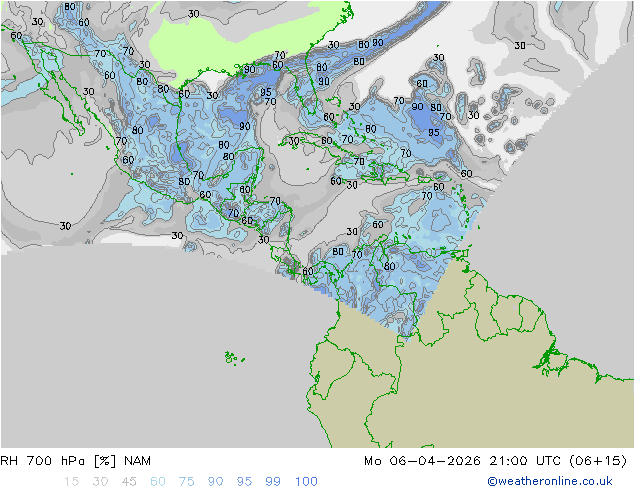Screen dimensions: 634x490
Task: Click the legend value 100
Action: tap(306, 482)
